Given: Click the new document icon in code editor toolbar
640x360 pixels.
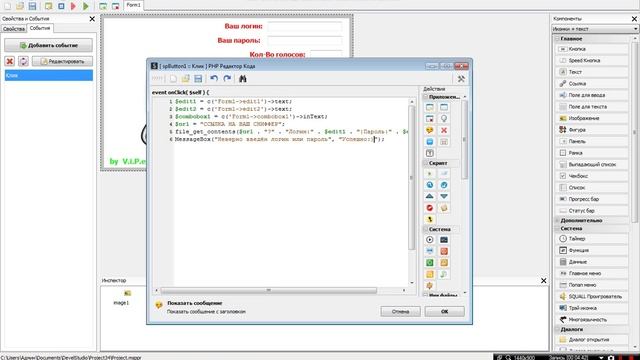Looking at the screenshot, I should 173,78.
